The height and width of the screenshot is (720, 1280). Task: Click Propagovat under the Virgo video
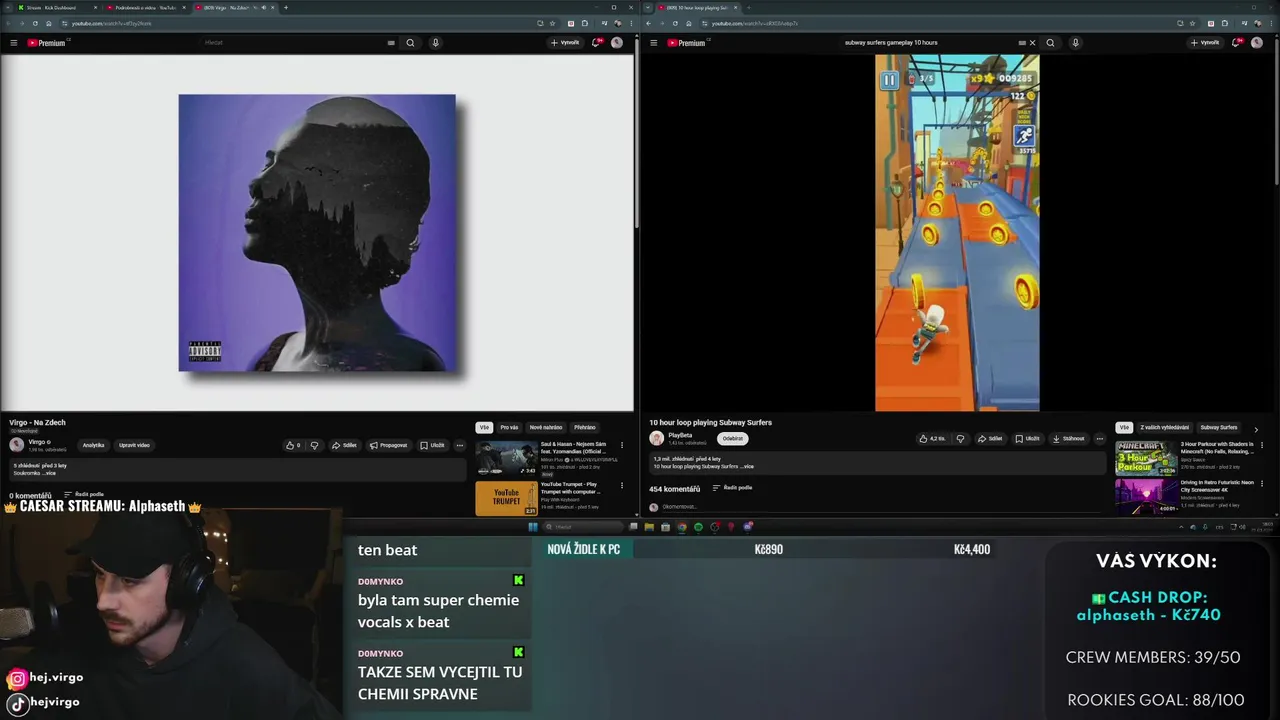[x=389, y=445]
